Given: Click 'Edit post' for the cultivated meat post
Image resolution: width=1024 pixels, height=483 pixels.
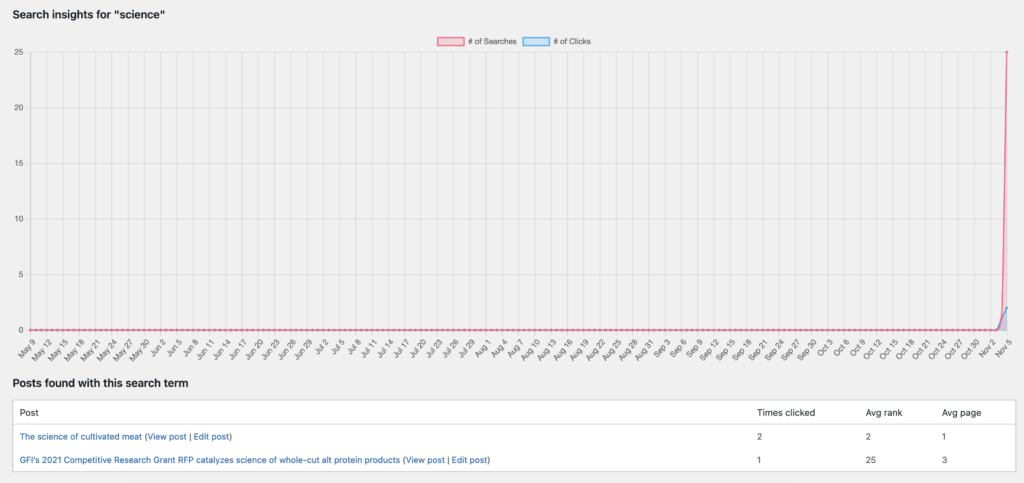Looking at the screenshot, I should pyautogui.click(x=211, y=437).
